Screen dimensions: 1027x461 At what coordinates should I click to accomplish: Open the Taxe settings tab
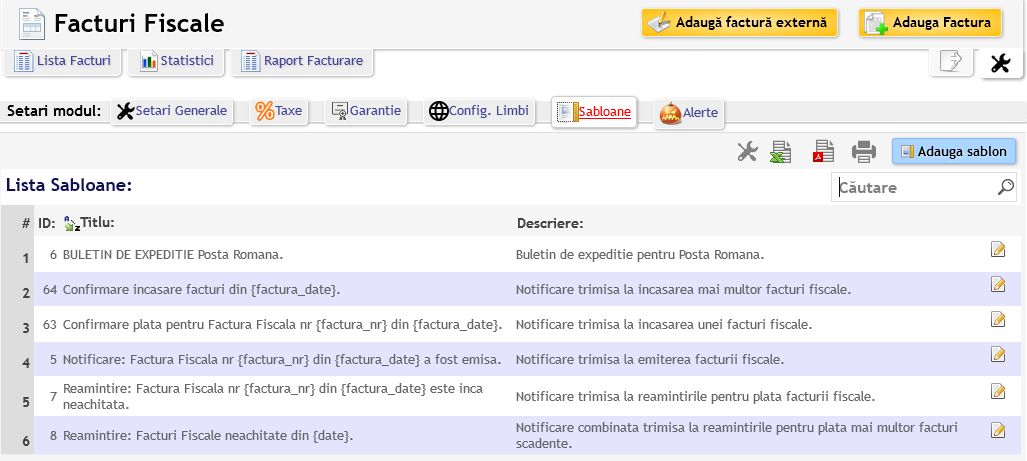279,111
